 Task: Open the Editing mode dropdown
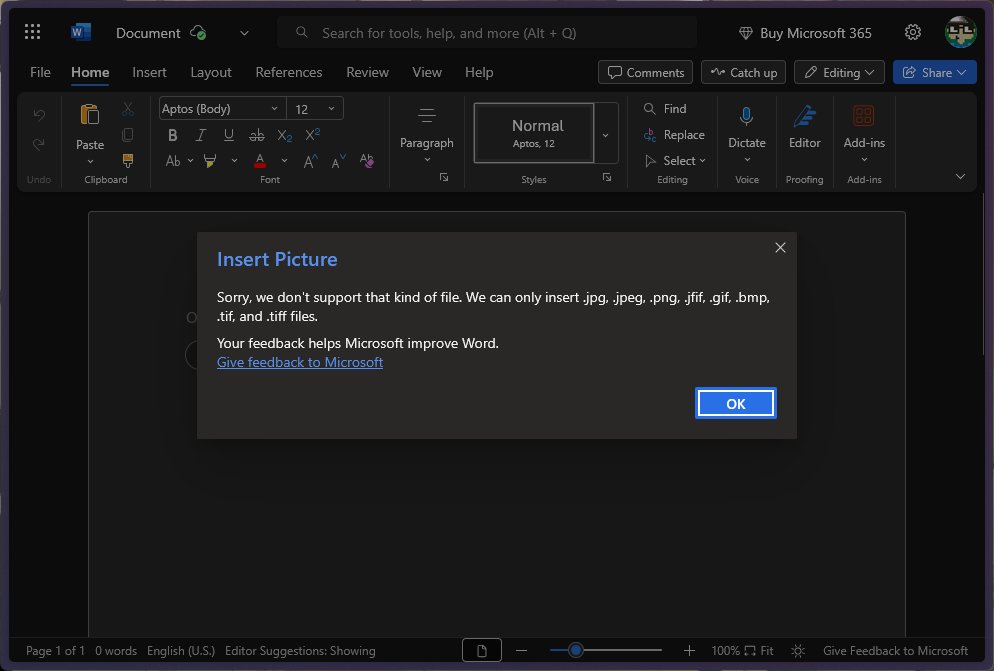[x=839, y=72]
